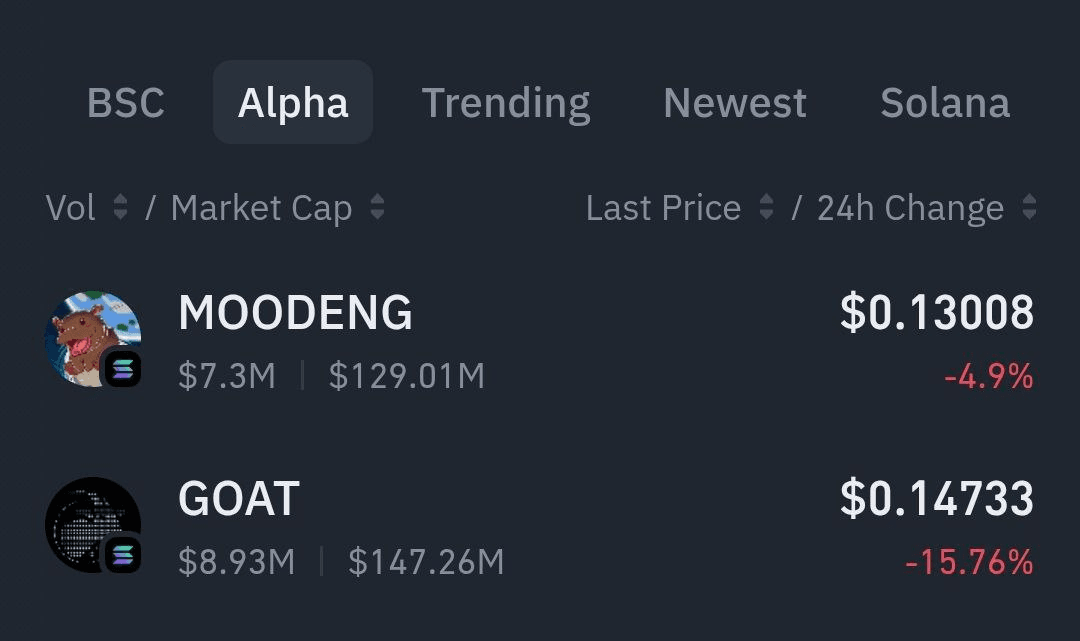Open the GOAT token logo icon
The width and height of the screenshot is (1080, 641).
click(93, 525)
